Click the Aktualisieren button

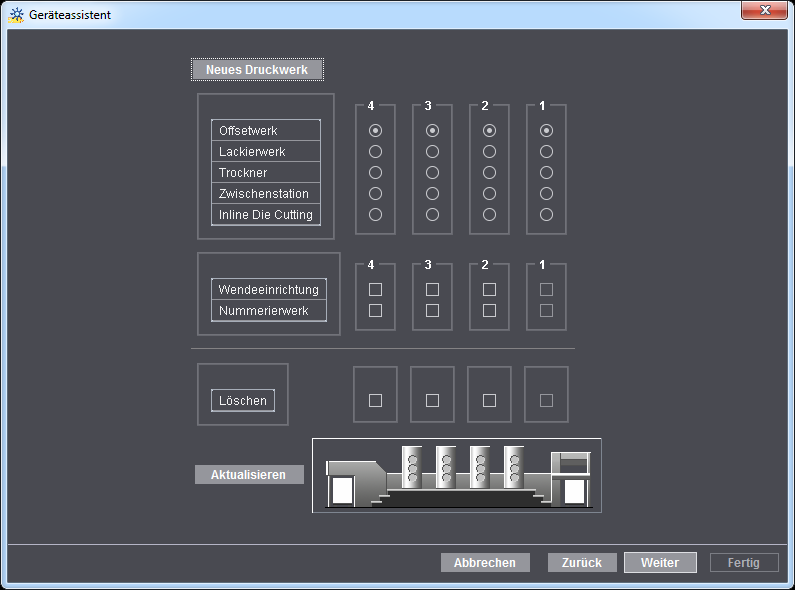pos(249,475)
